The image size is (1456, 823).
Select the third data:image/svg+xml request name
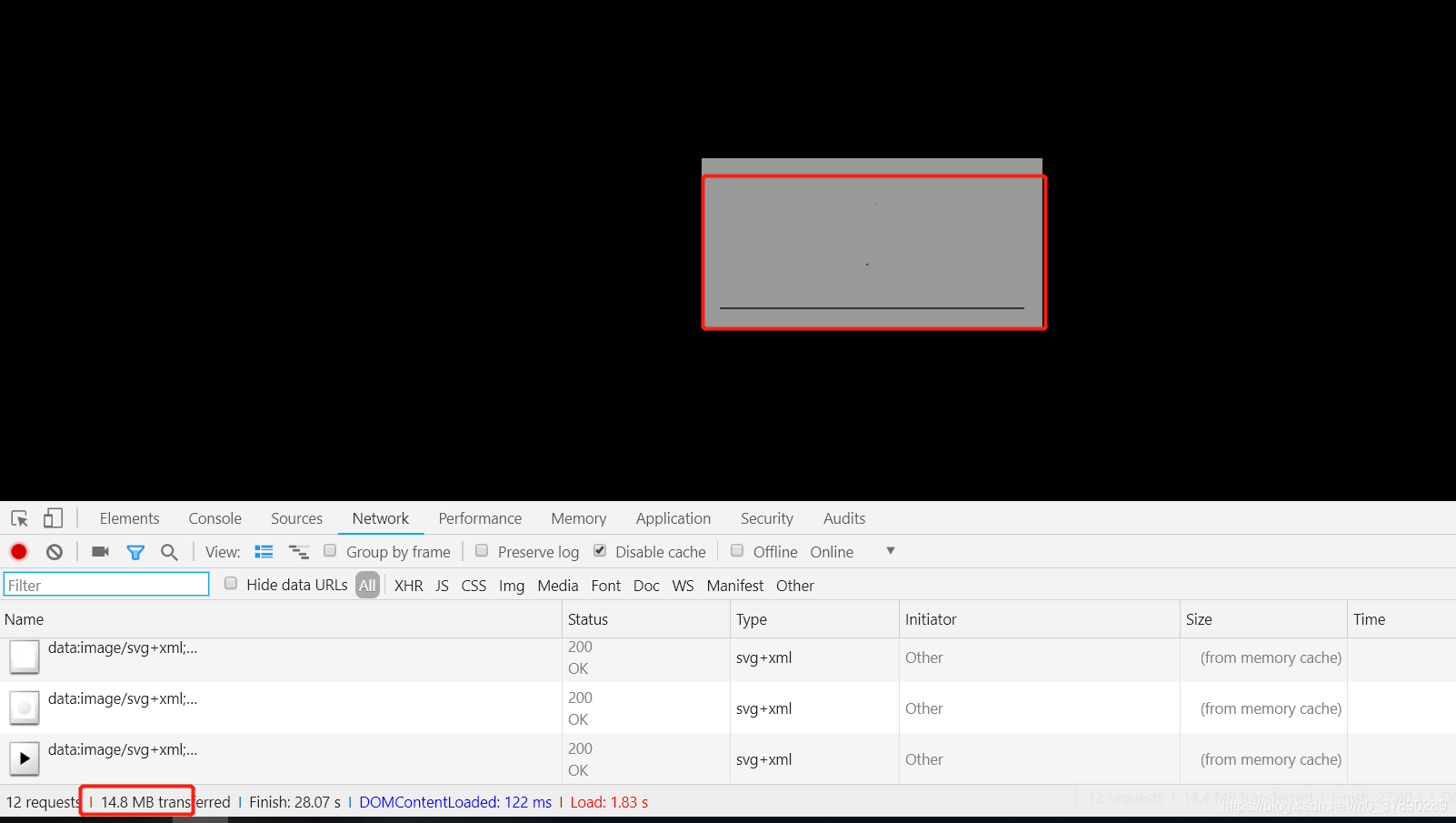pyautogui.click(x=123, y=750)
